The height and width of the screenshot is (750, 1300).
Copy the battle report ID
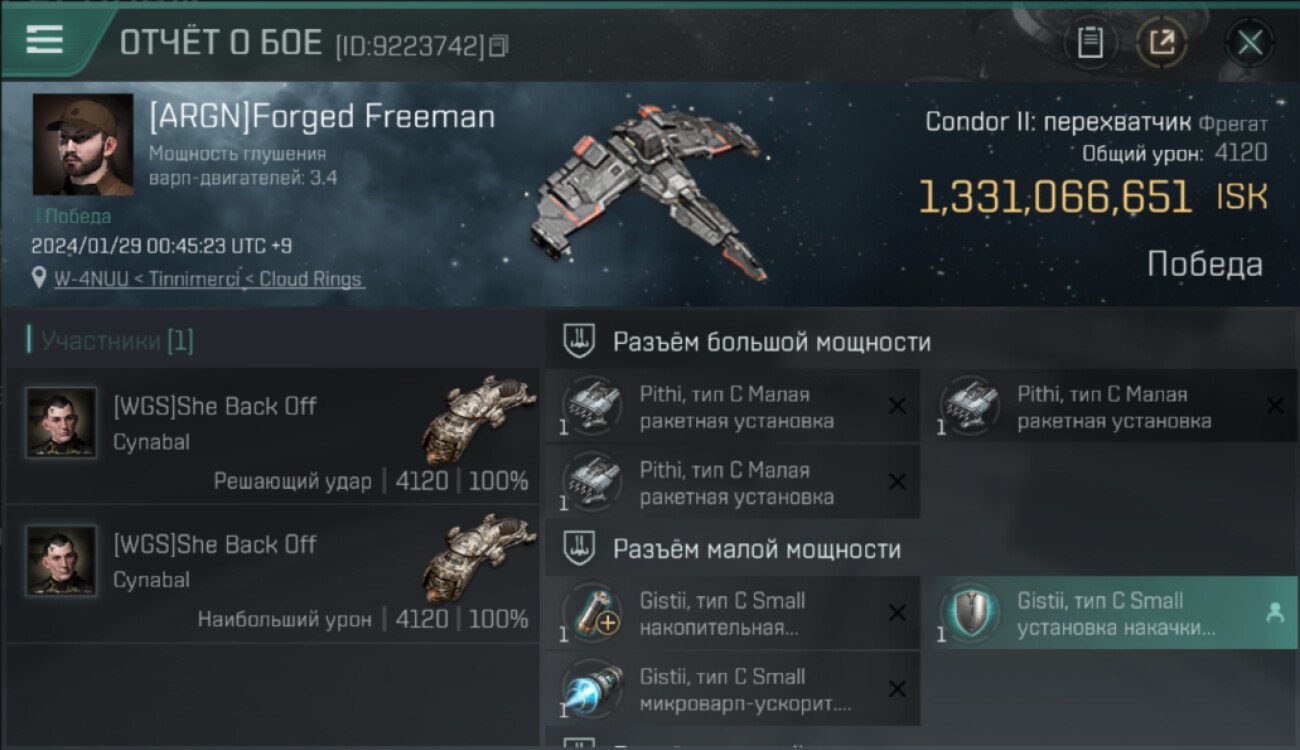499,45
